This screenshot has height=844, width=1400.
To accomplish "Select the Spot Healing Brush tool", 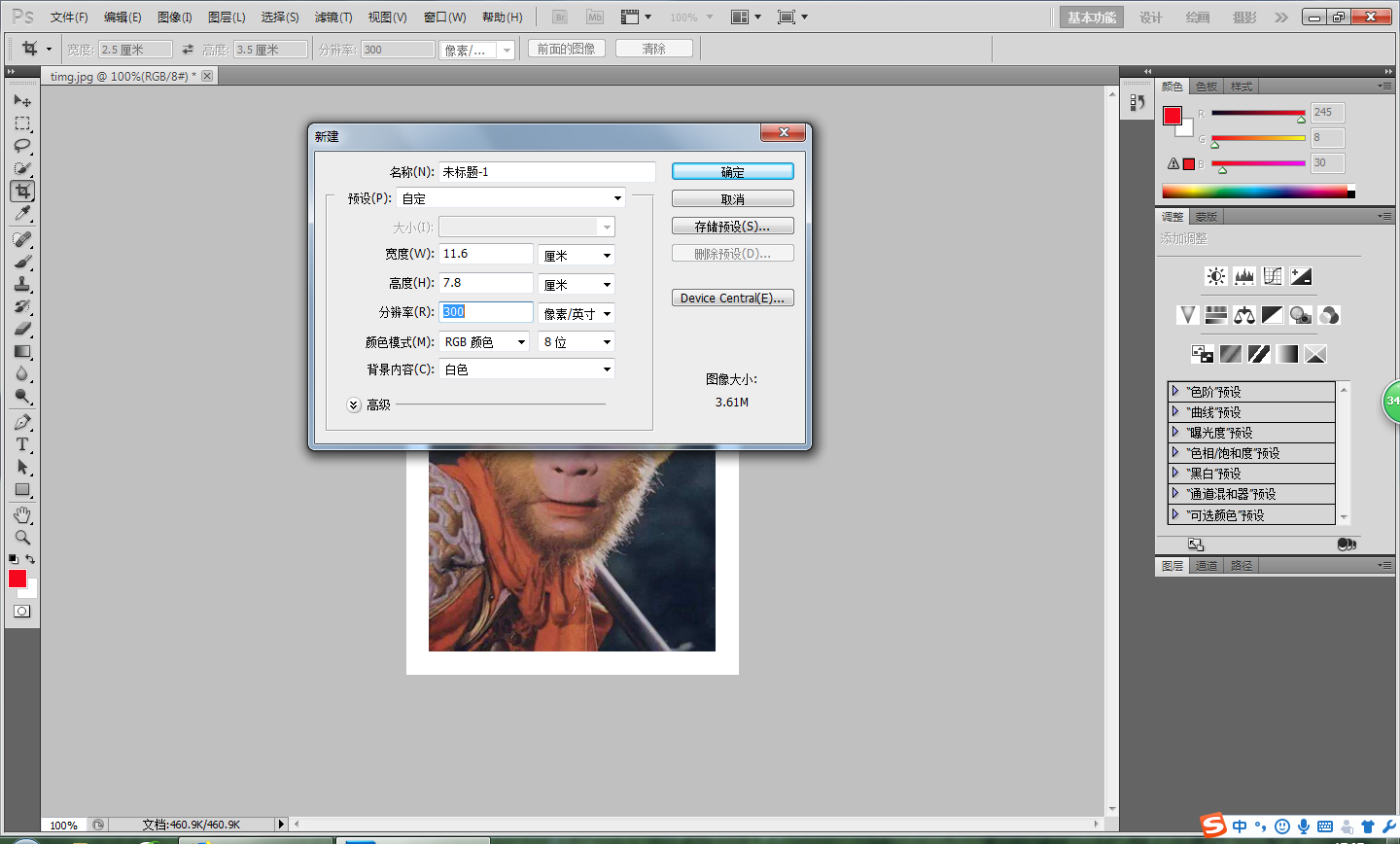I will [x=22, y=239].
